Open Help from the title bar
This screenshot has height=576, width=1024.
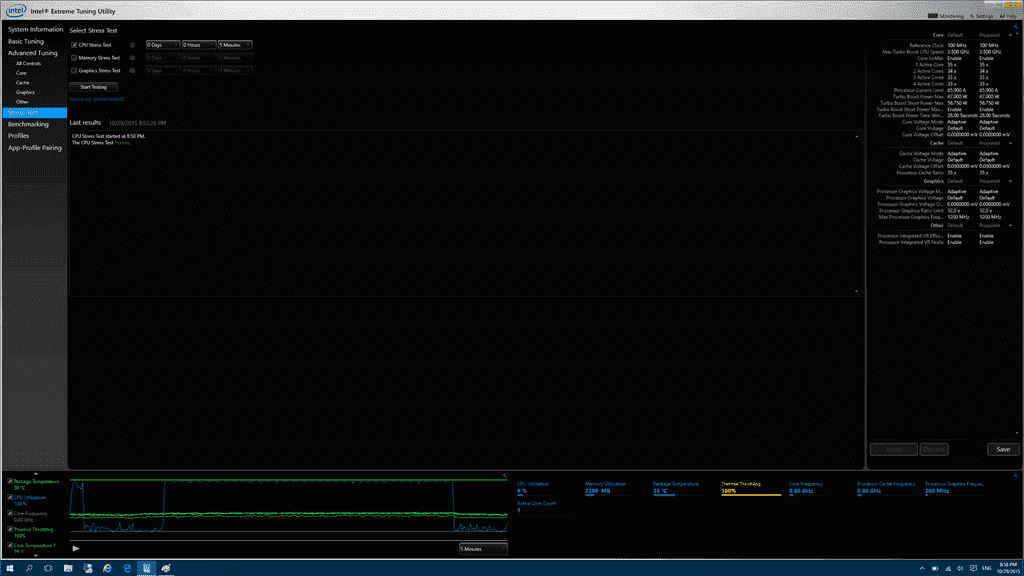click(1008, 16)
